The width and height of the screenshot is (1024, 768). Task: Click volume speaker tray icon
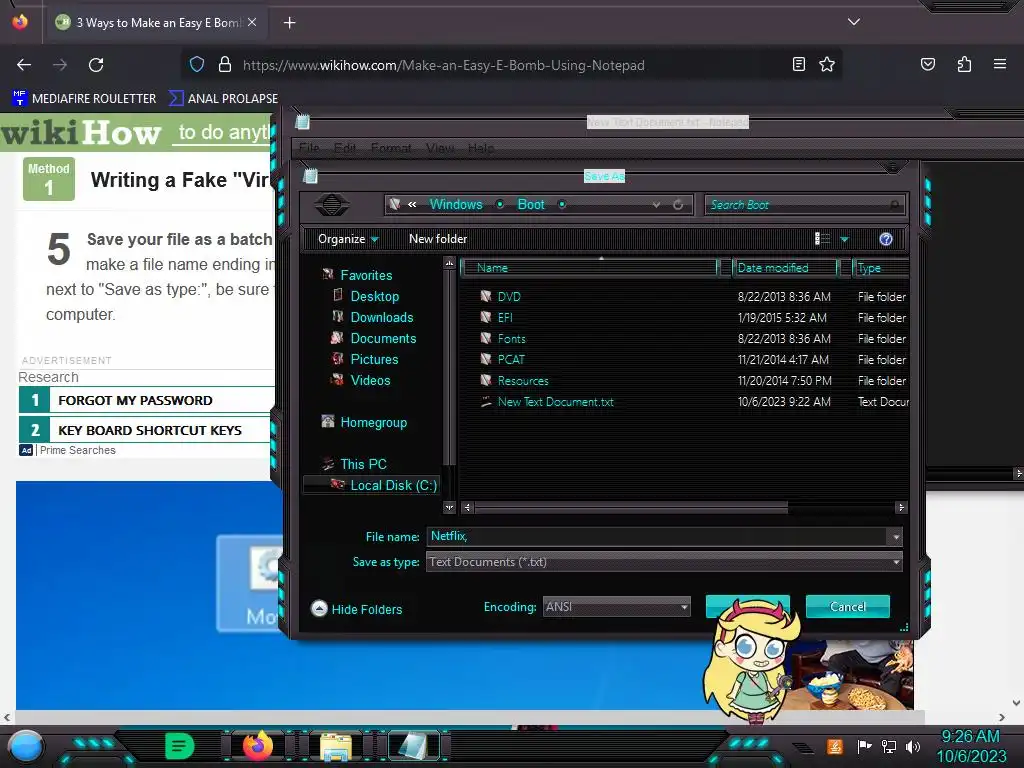(913, 746)
